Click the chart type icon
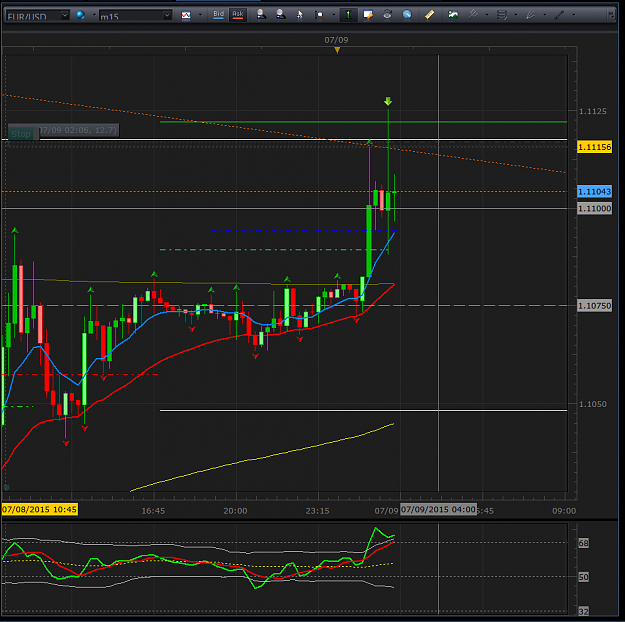This screenshot has width=625, height=622. click(x=186, y=15)
